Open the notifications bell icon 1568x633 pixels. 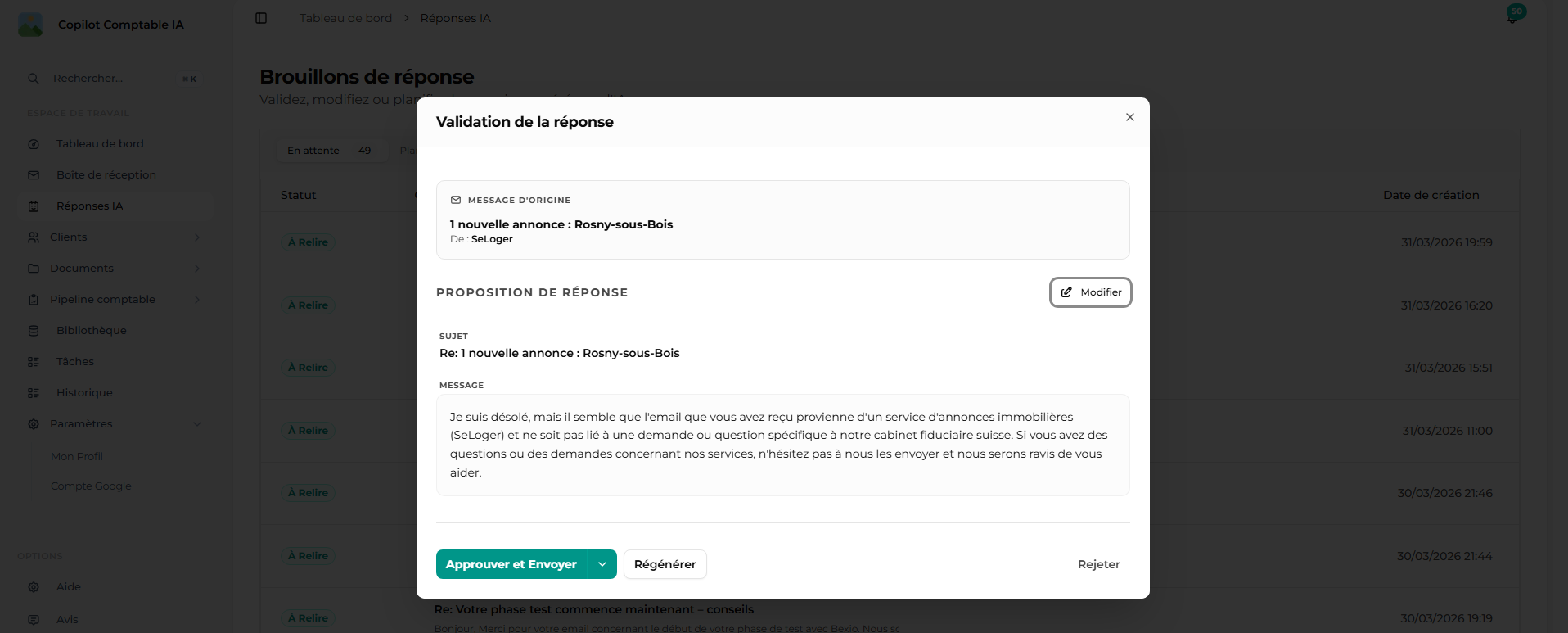1513,17
